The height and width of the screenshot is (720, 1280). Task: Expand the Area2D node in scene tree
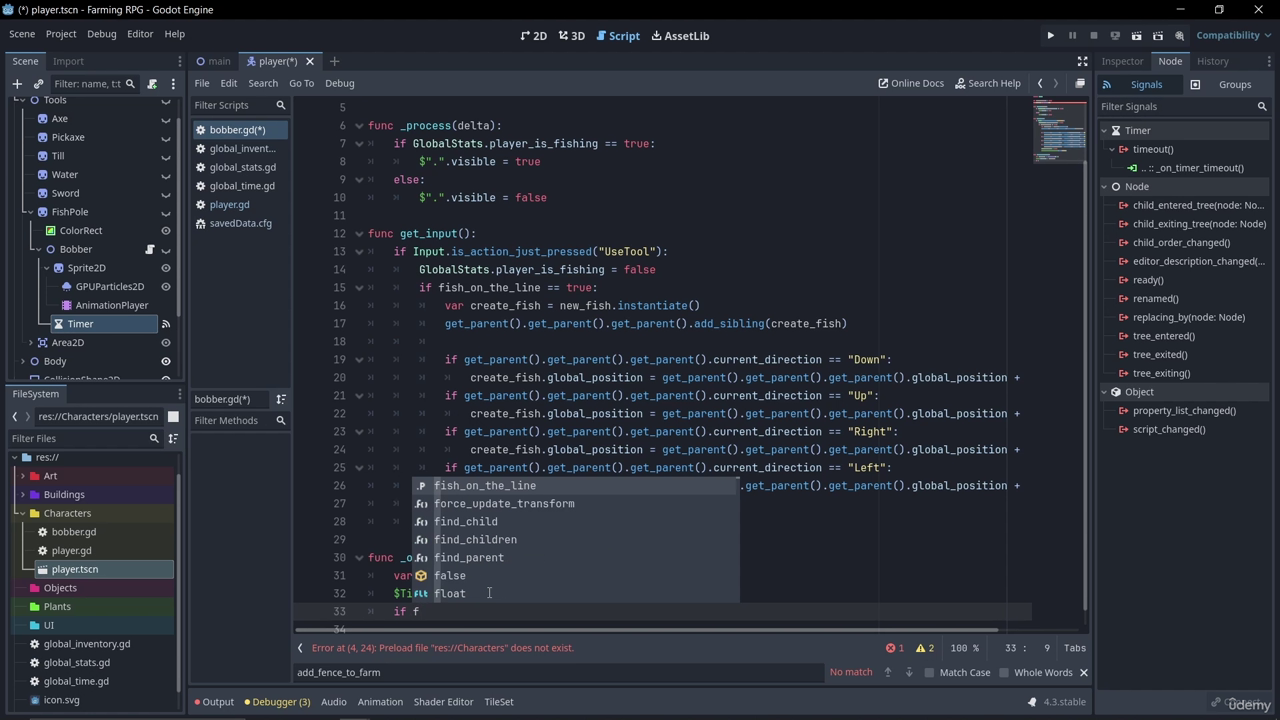point(31,343)
